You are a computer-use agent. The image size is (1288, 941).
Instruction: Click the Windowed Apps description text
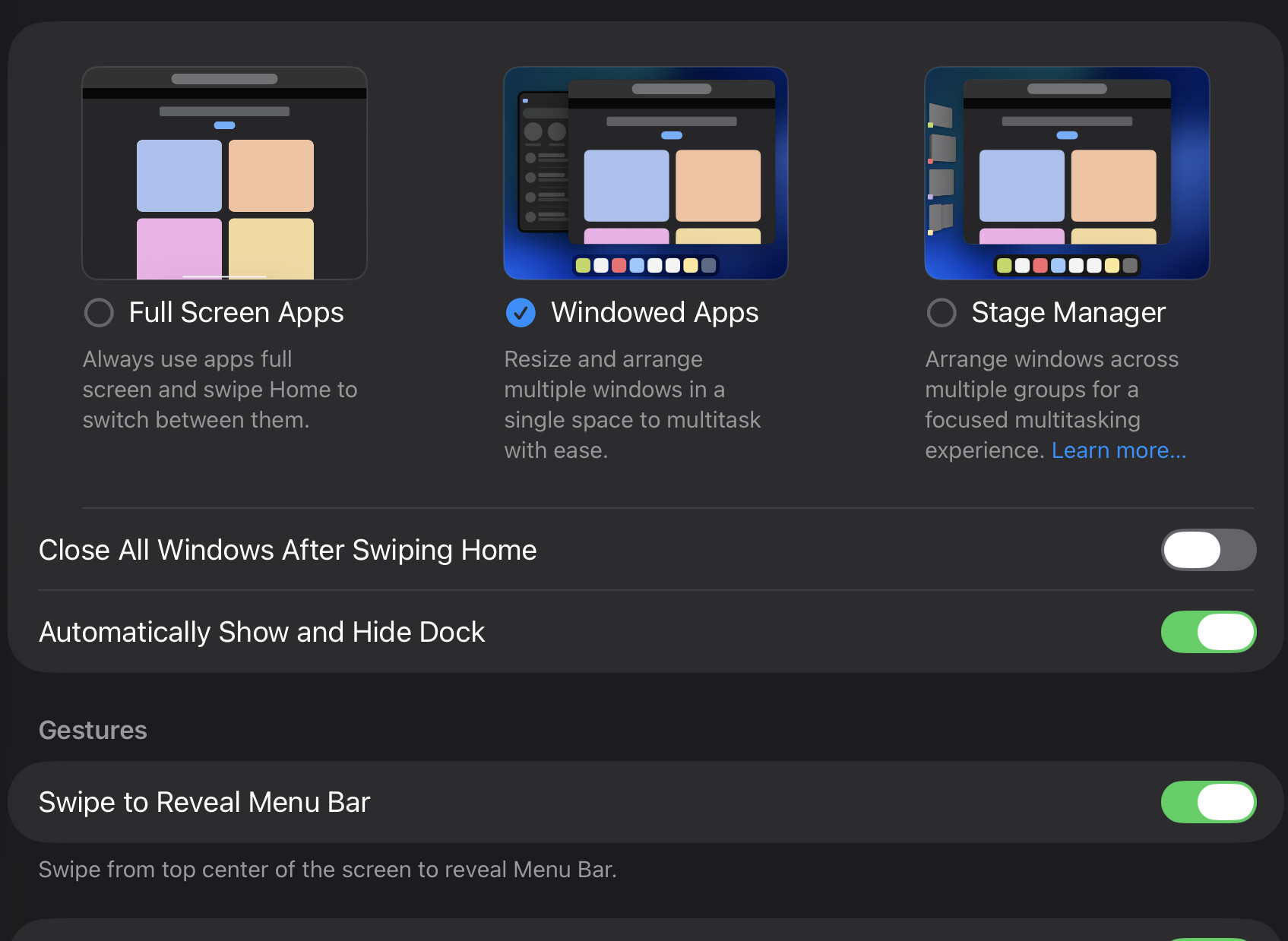click(631, 405)
